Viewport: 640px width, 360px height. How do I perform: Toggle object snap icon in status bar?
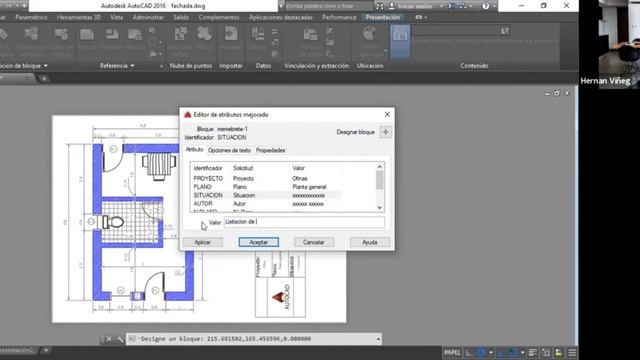click(x=513, y=352)
